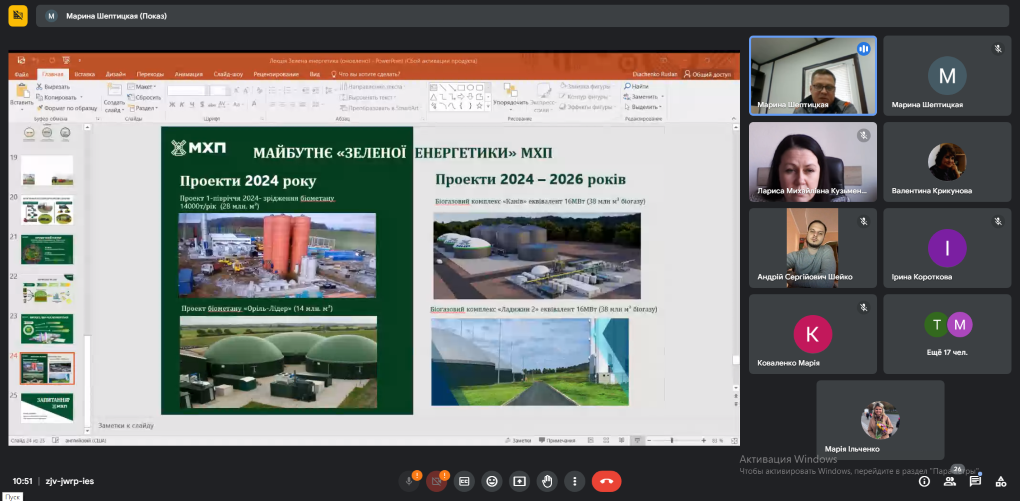Screen dimensions: 1020x501
Task: Switch to reading view icon
Action: click(x=623, y=440)
